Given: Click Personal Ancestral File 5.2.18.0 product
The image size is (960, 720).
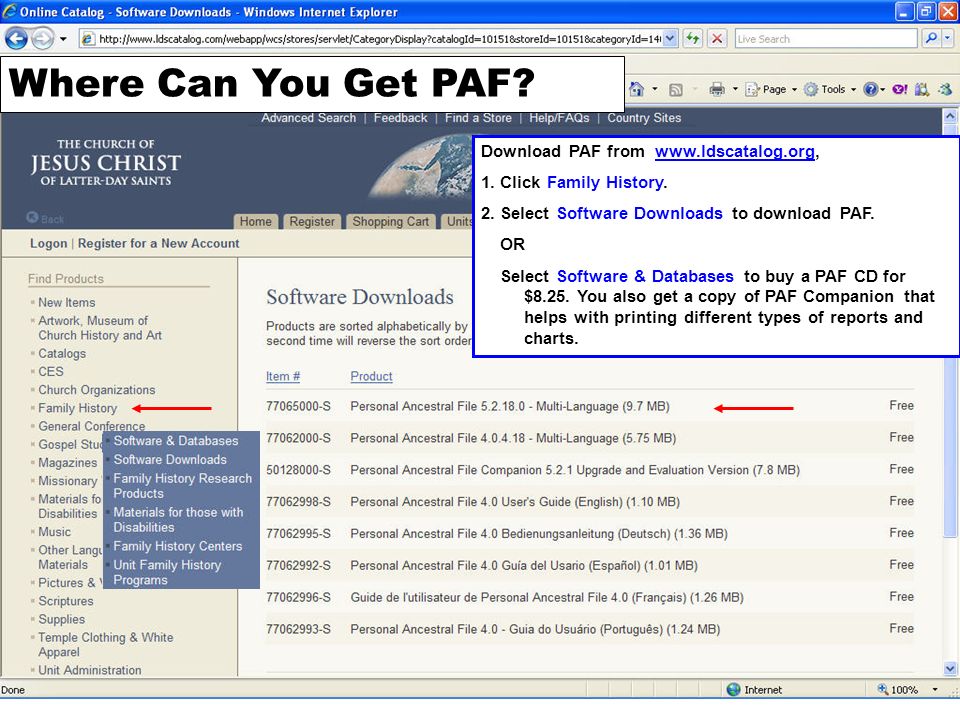Looking at the screenshot, I should click(510, 406).
